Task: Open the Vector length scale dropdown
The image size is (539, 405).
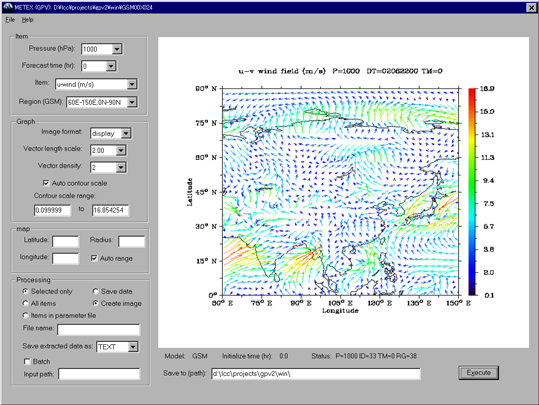Action: click(121, 151)
